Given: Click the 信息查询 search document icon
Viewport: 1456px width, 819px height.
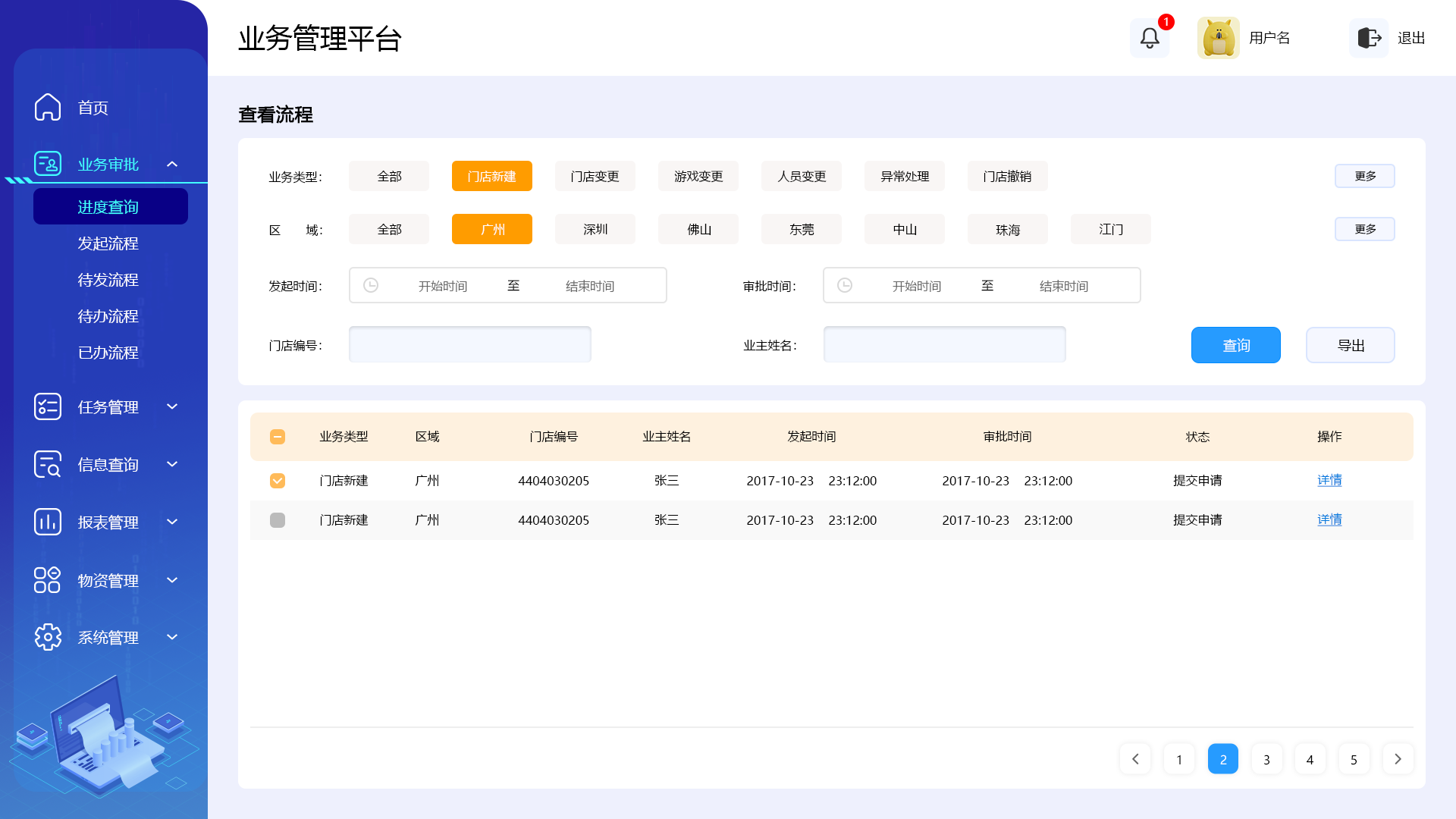Looking at the screenshot, I should tap(48, 464).
